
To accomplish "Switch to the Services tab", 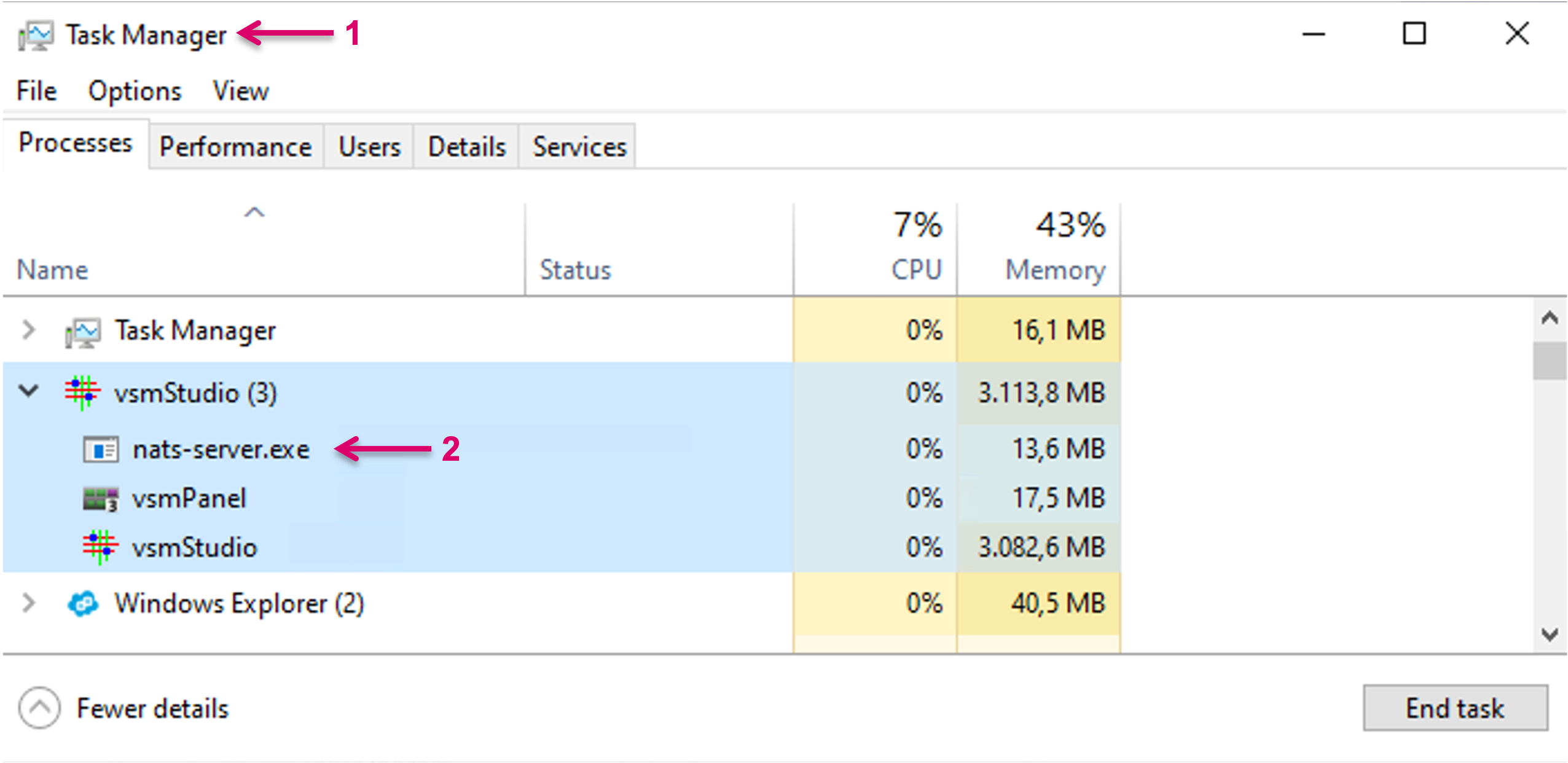I will tap(579, 147).
